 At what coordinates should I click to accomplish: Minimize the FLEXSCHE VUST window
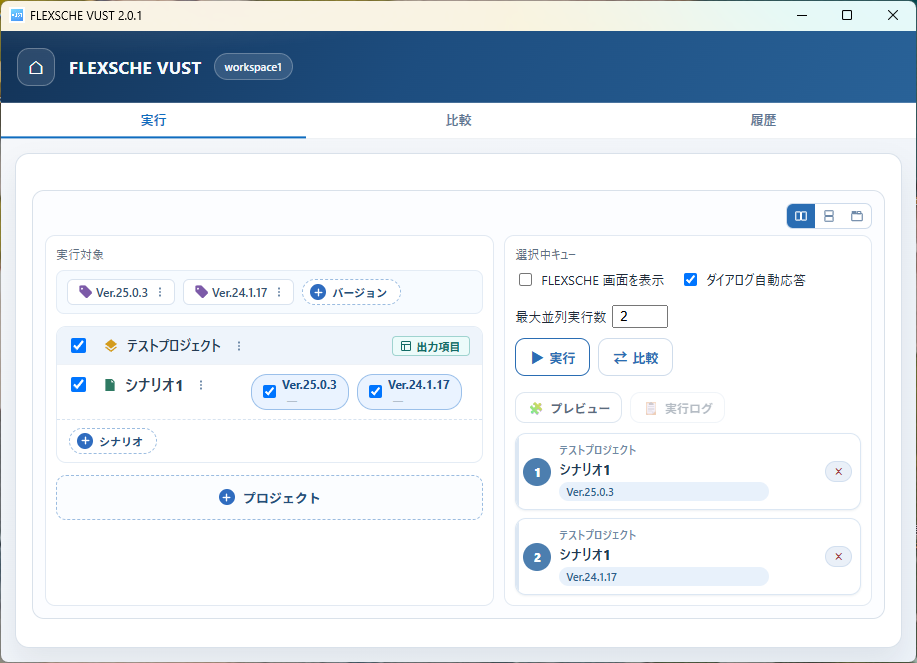click(x=802, y=15)
